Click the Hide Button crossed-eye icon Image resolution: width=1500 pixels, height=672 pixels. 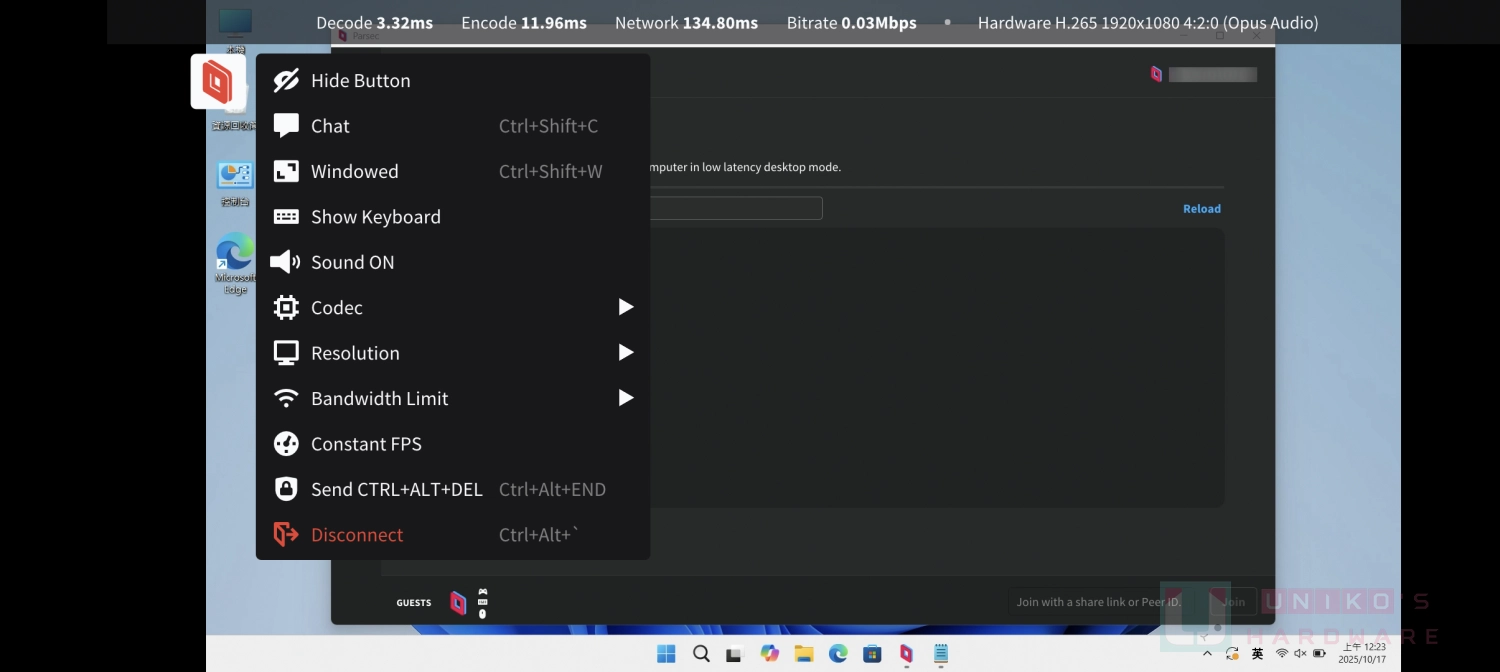(x=286, y=81)
